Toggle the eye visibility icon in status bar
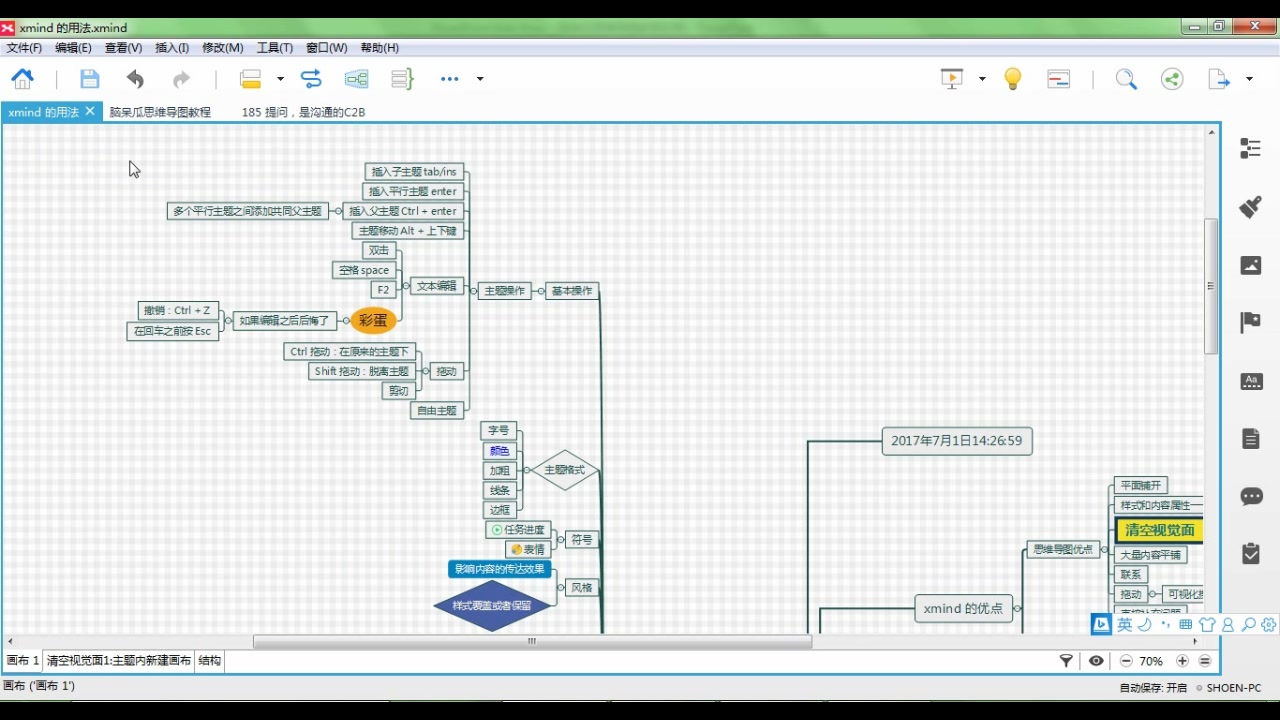Screen dimensions: 1280x720 coord(1097,661)
